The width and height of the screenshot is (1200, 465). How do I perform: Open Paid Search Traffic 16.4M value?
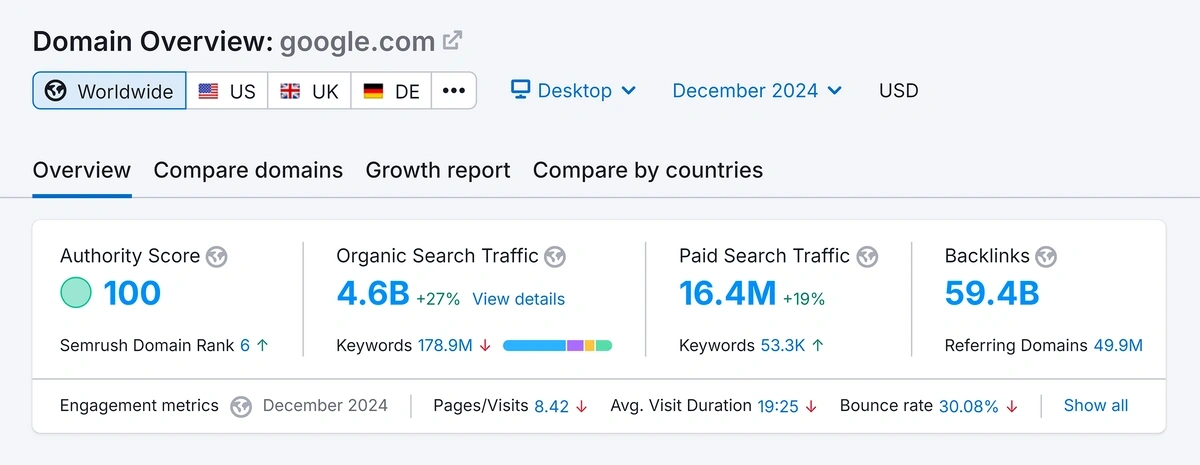click(728, 293)
